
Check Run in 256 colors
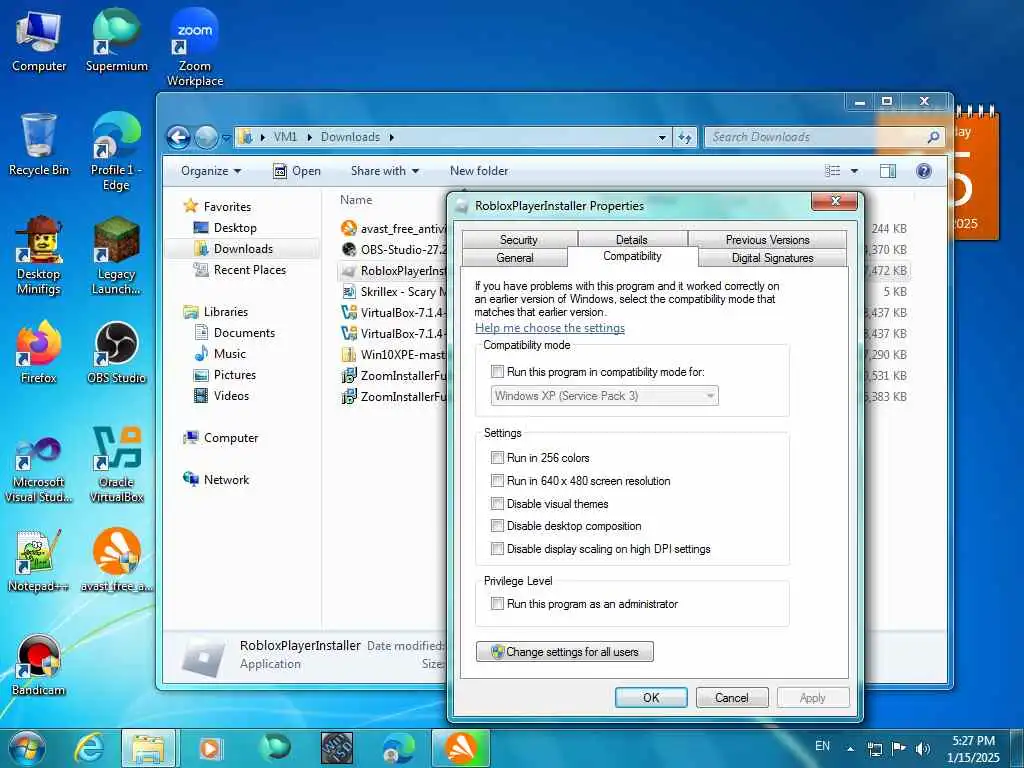click(498, 458)
